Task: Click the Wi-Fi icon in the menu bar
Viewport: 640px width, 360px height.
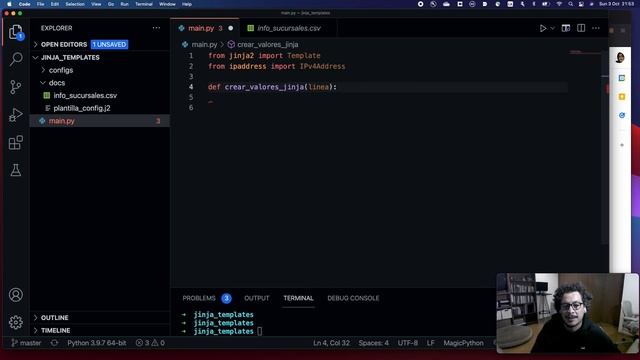Action: click(x=559, y=4)
